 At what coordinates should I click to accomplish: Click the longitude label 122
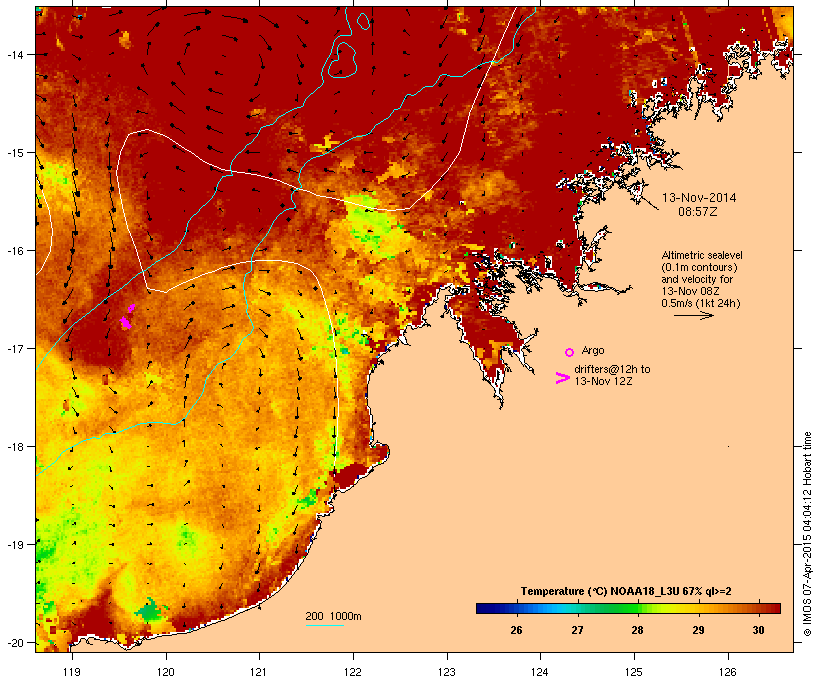[x=353, y=672]
